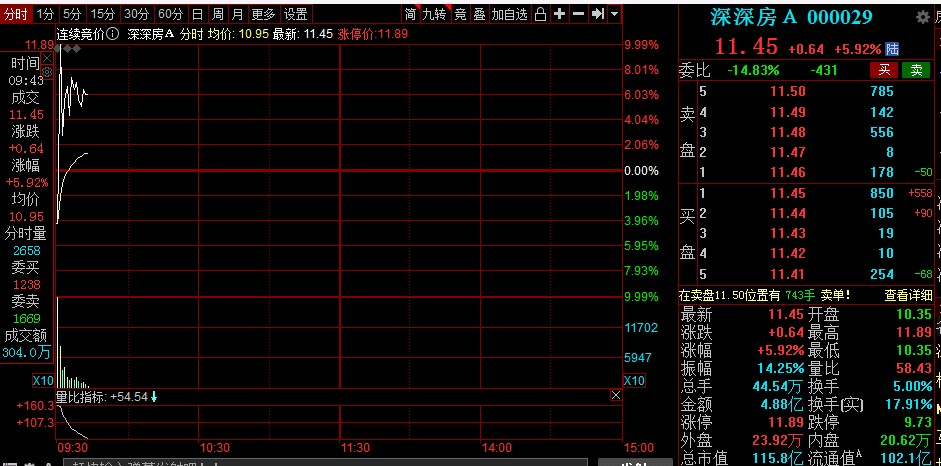Open quote panel settings gear icon
The height and width of the screenshot is (466, 941).
[x=922, y=17]
